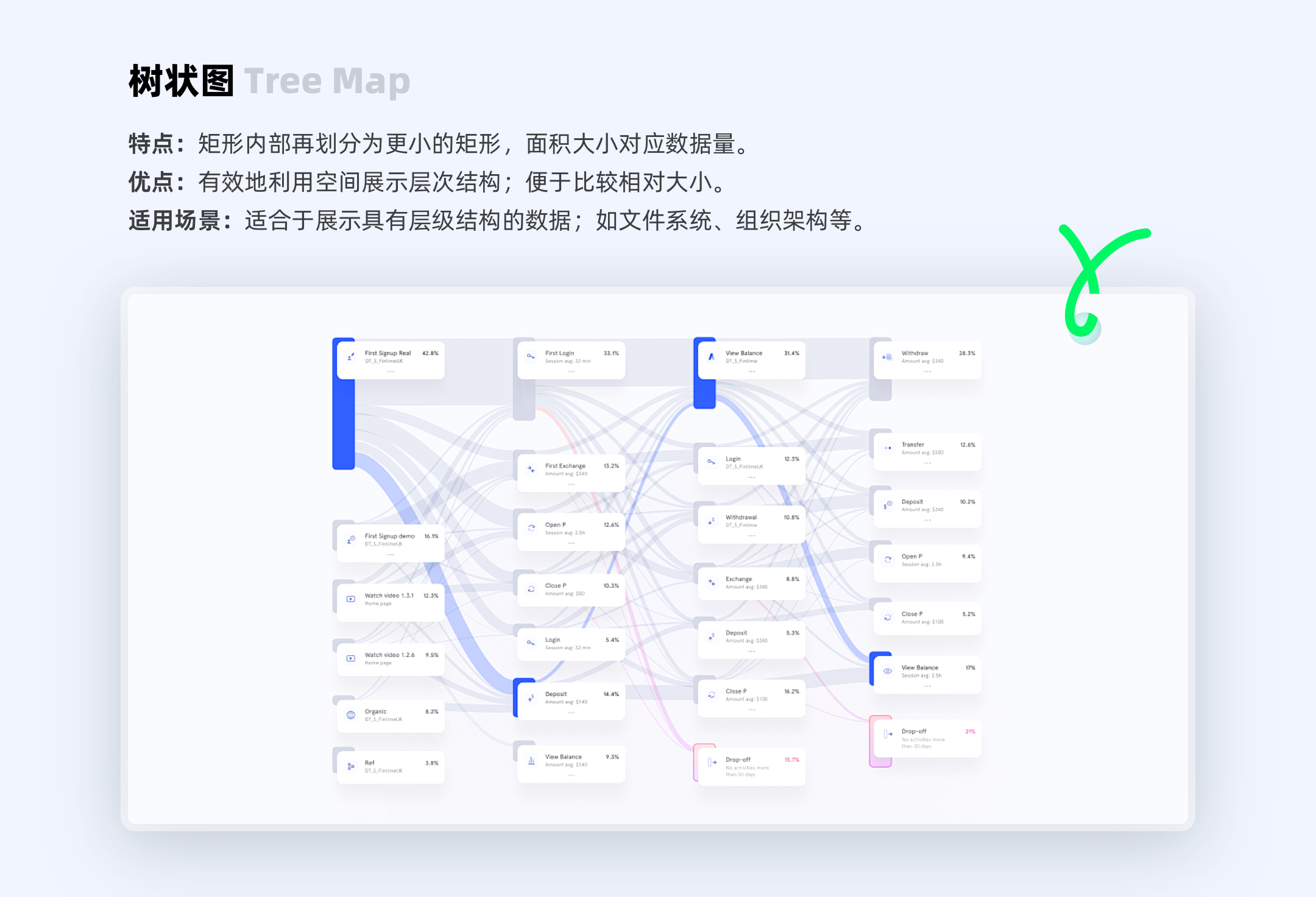Click the pink node bar beside Drop-off 21%
This screenshot has height=897, width=1316.
[880, 741]
